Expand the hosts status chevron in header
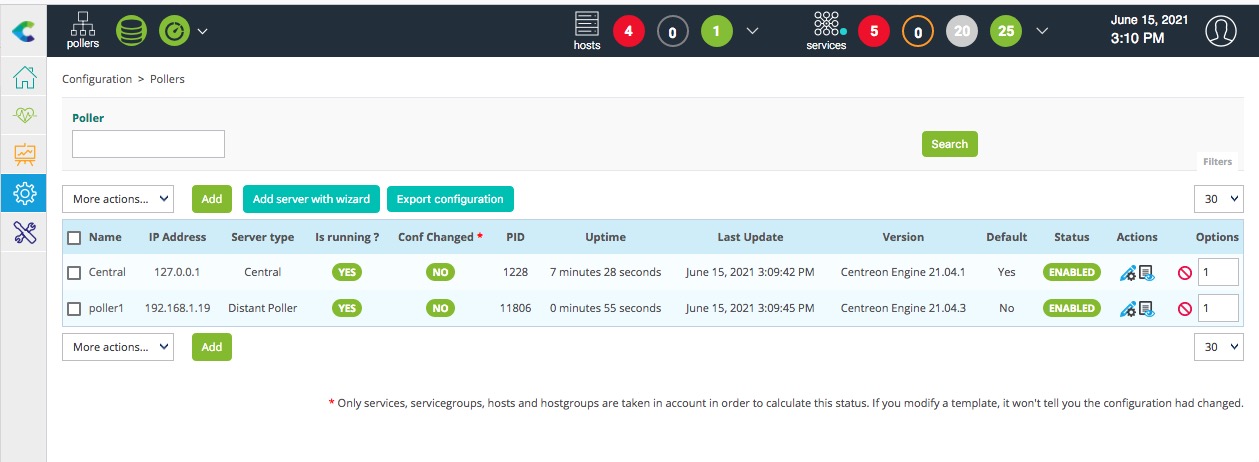This screenshot has height=462, width=1259. (x=753, y=31)
